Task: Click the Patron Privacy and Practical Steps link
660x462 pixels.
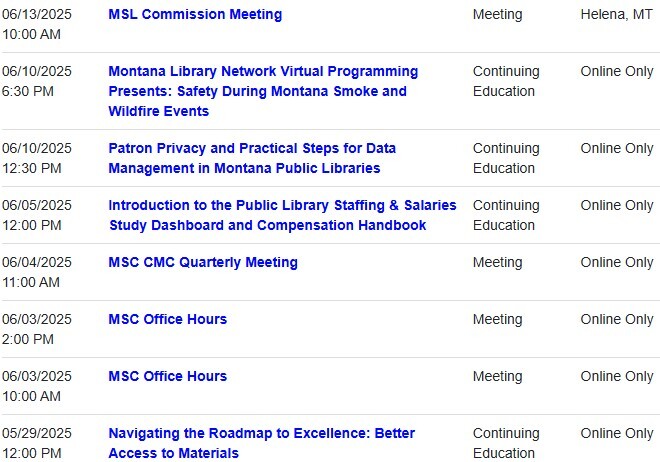Action: click(x=251, y=158)
